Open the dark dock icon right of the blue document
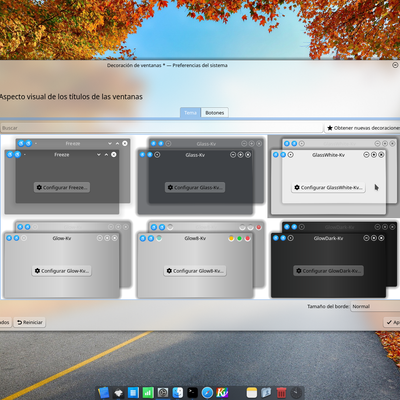400x400 pixels. point(118,393)
